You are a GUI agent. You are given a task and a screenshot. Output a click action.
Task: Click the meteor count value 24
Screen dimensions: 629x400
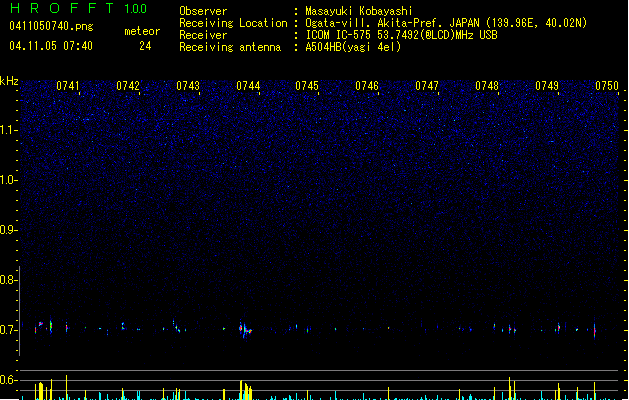pos(145,46)
